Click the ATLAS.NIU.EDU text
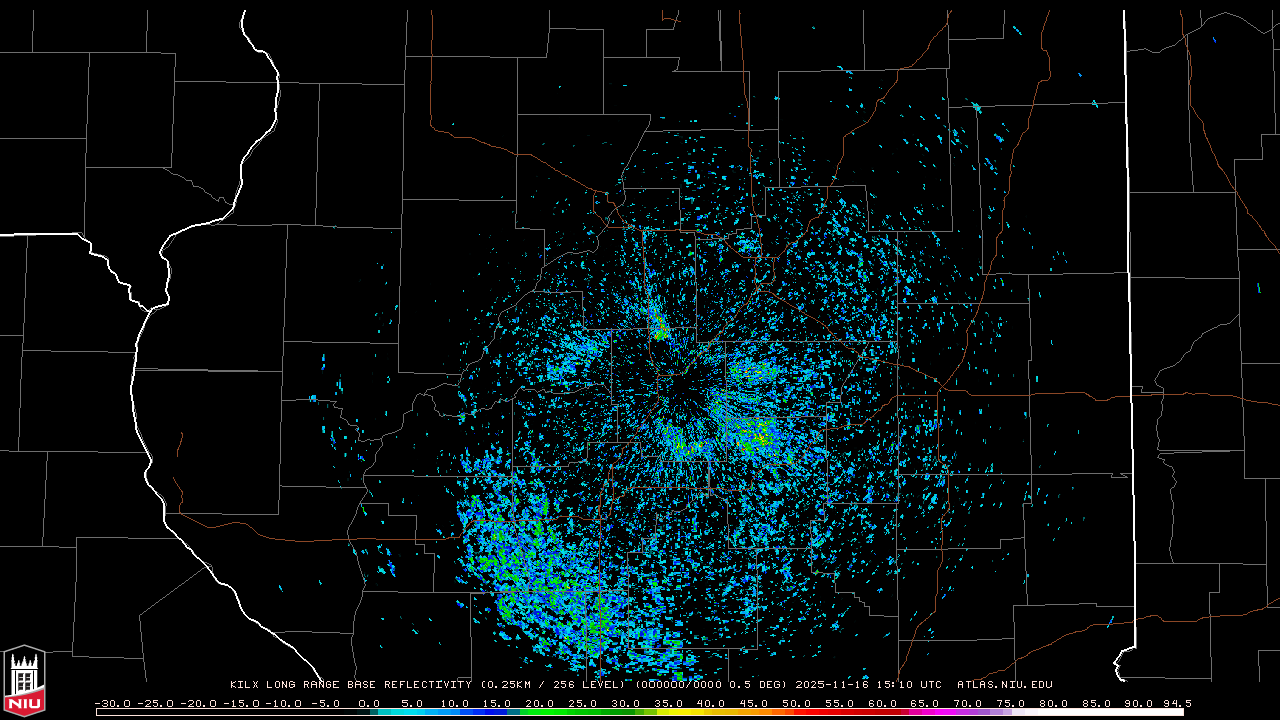Viewport: 1280px width, 720px height. (x=1005, y=685)
